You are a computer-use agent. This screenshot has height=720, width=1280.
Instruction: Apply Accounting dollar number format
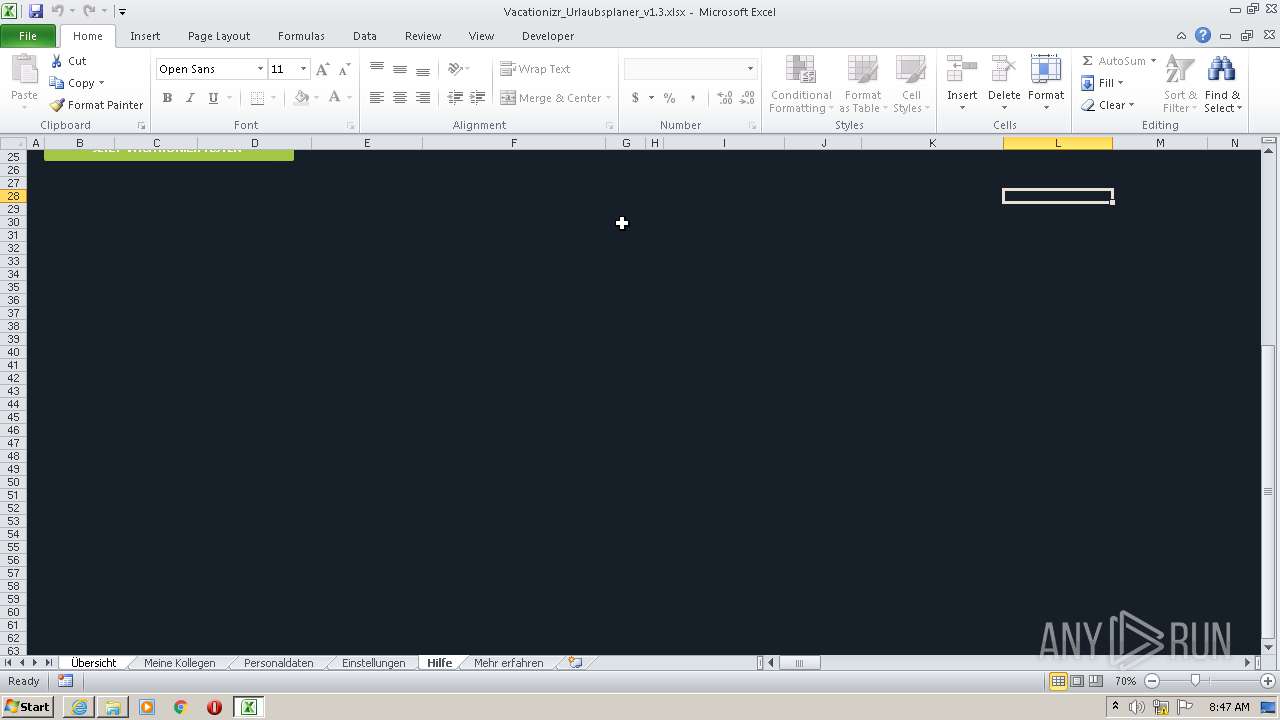click(635, 98)
